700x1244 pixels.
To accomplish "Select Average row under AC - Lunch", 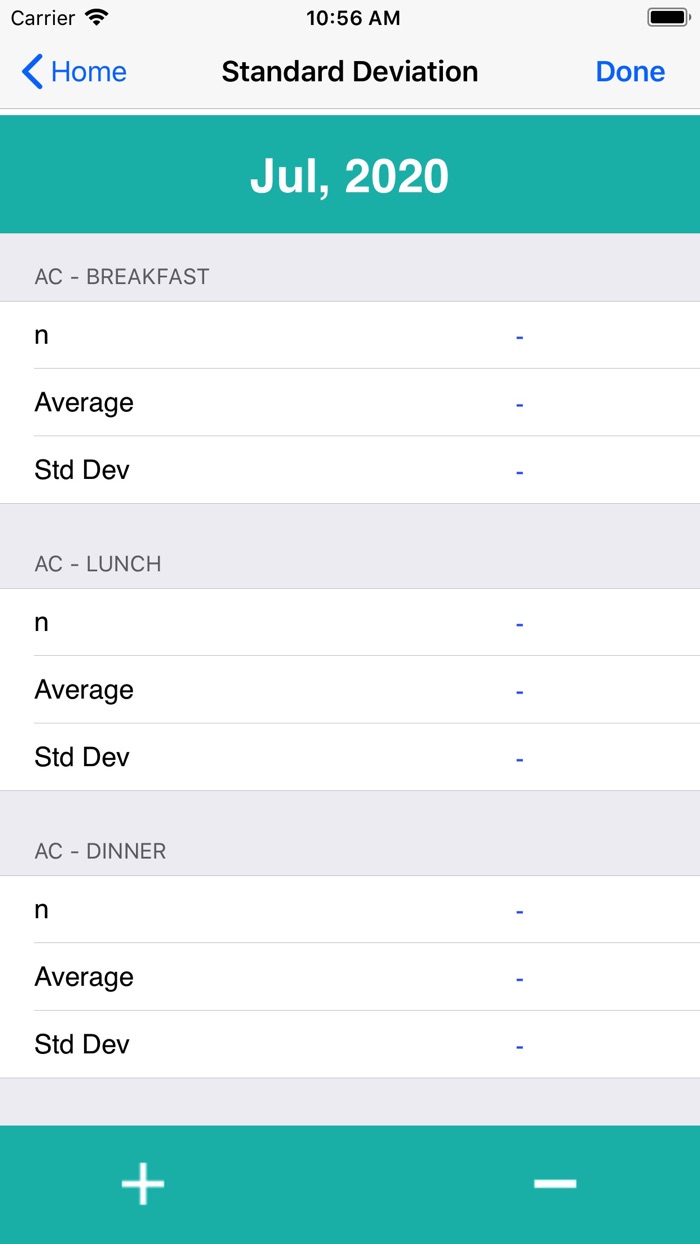I will (x=350, y=690).
